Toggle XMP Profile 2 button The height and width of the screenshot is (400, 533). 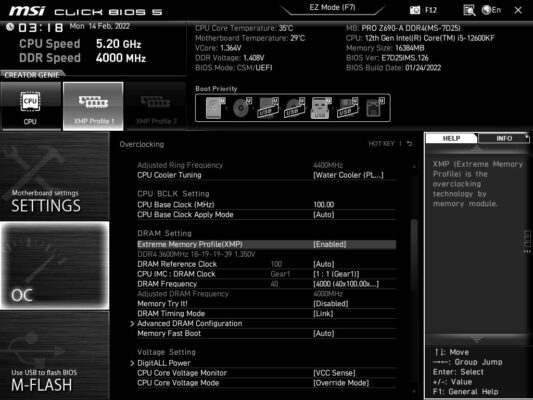coord(156,106)
